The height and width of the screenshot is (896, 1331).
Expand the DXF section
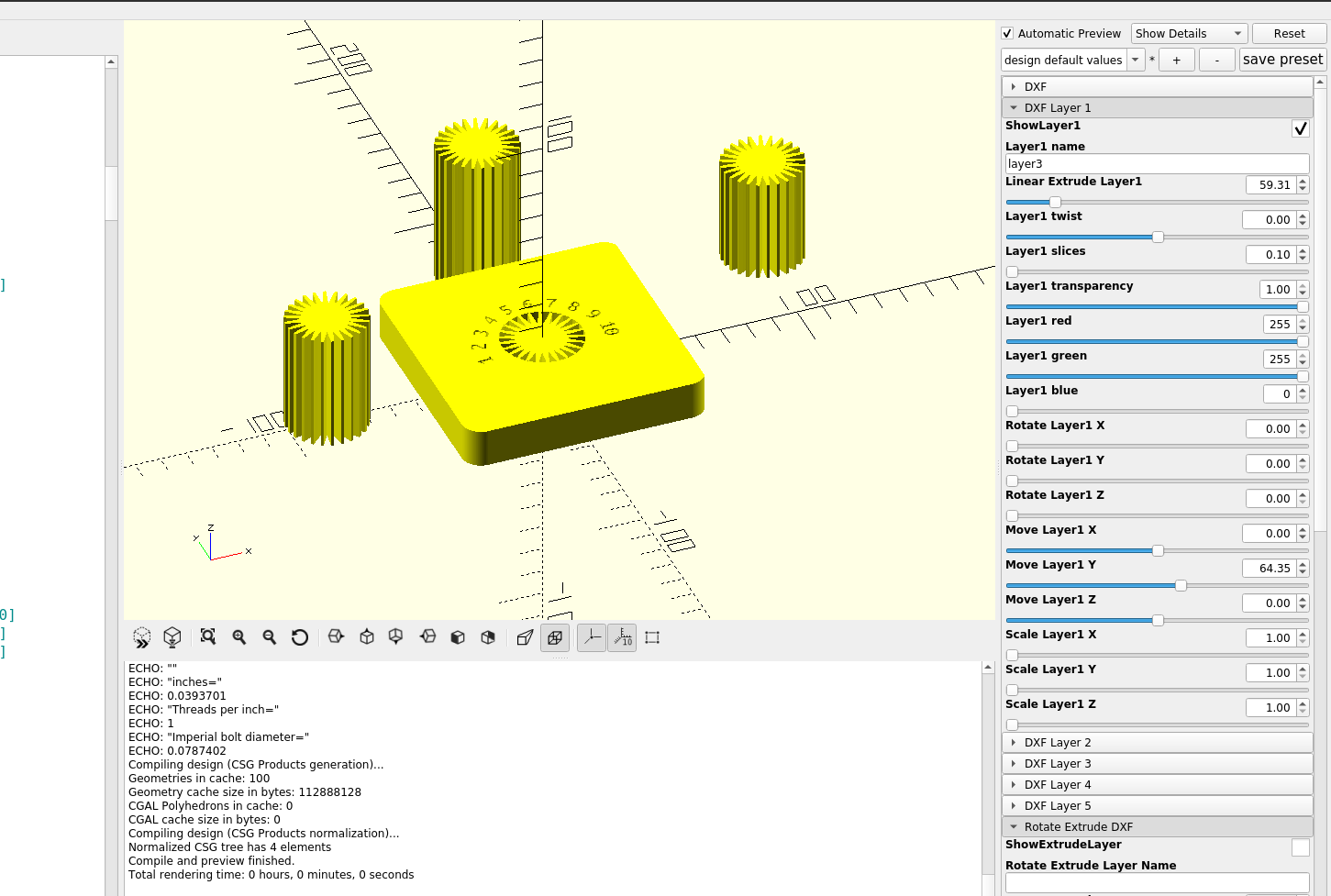[1158, 87]
